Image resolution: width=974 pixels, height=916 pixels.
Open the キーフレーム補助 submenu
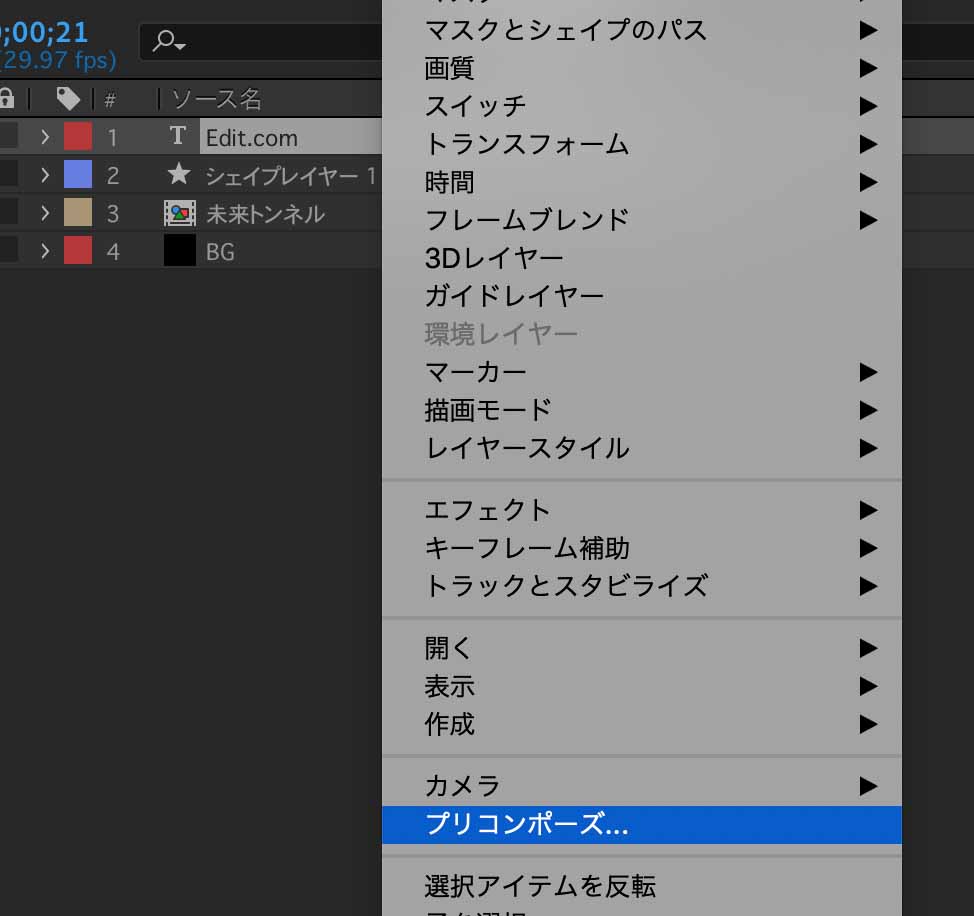point(642,548)
